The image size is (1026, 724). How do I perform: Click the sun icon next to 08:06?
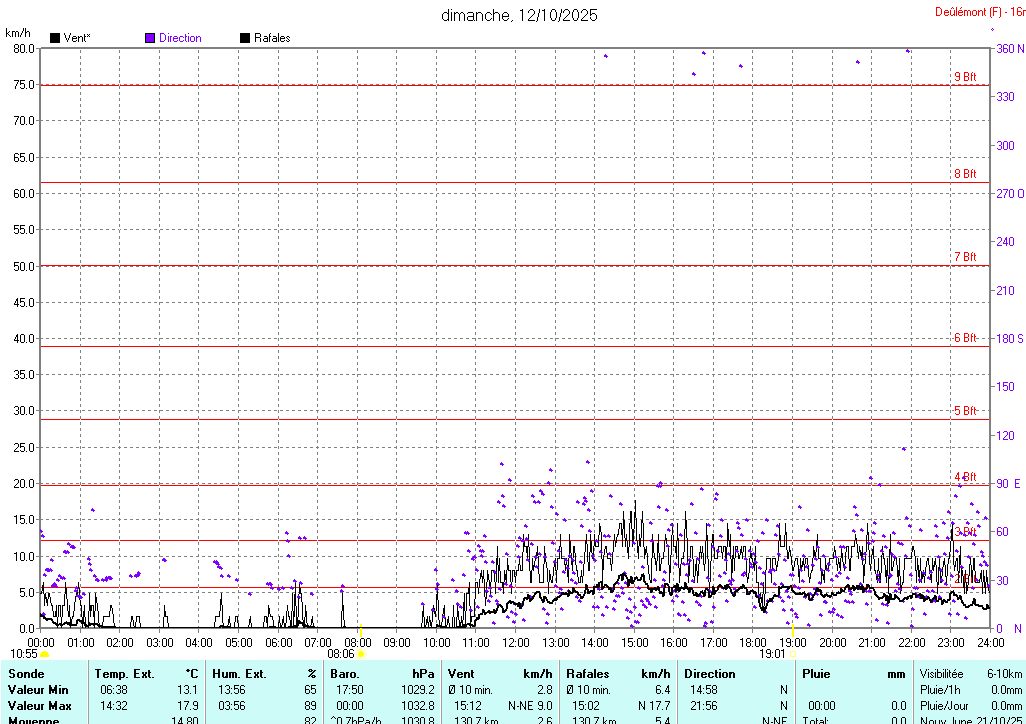coord(361,654)
